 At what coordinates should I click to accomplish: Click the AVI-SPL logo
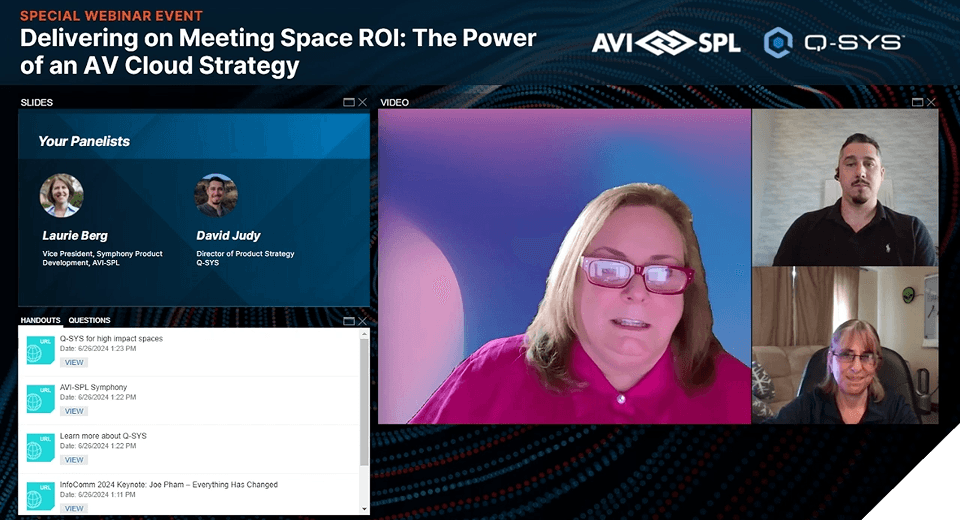666,43
